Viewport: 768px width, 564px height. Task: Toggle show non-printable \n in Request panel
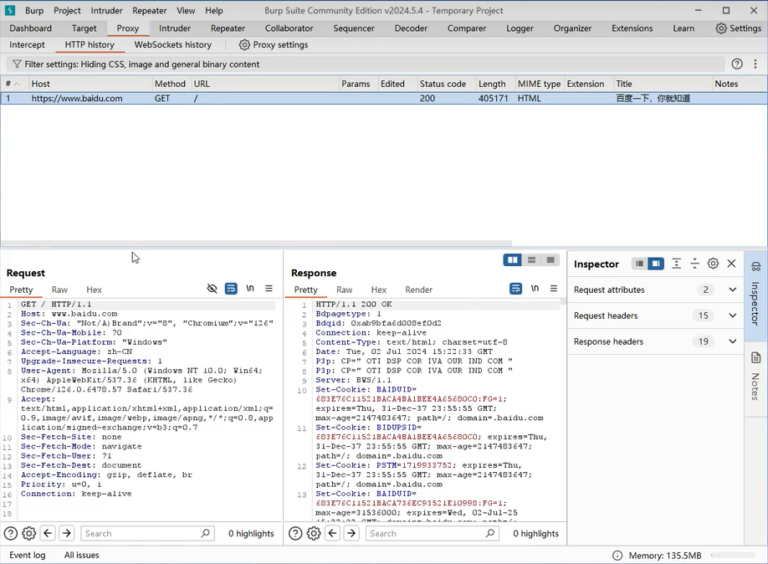point(250,288)
